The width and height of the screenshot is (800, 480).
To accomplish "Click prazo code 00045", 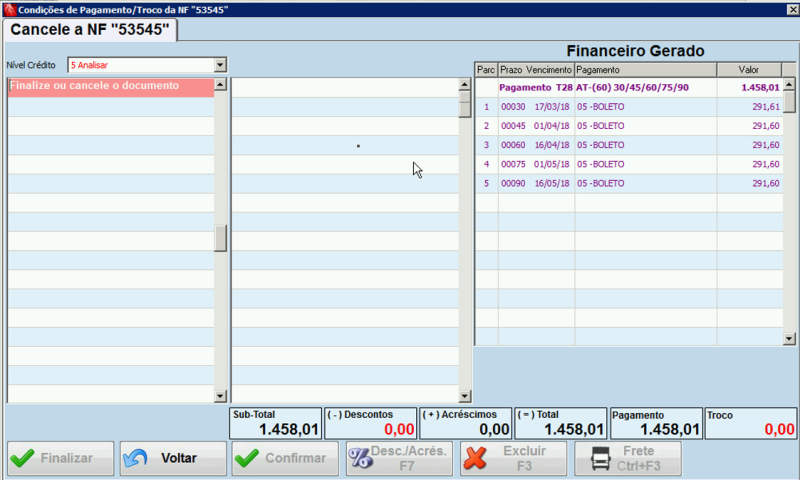I will [513, 126].
